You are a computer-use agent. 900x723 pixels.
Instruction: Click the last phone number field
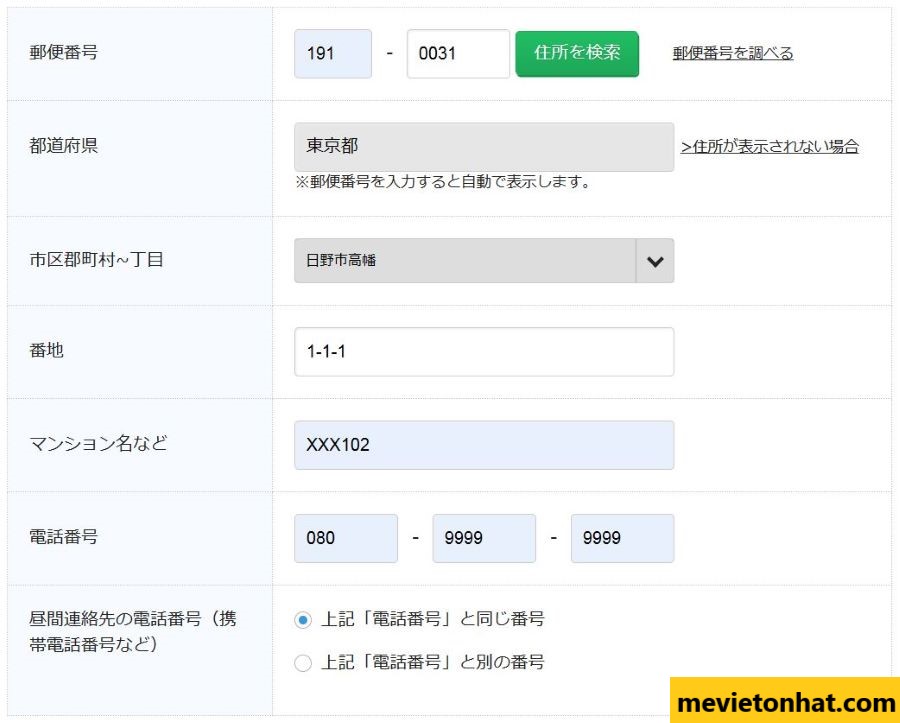click(622, 538)
